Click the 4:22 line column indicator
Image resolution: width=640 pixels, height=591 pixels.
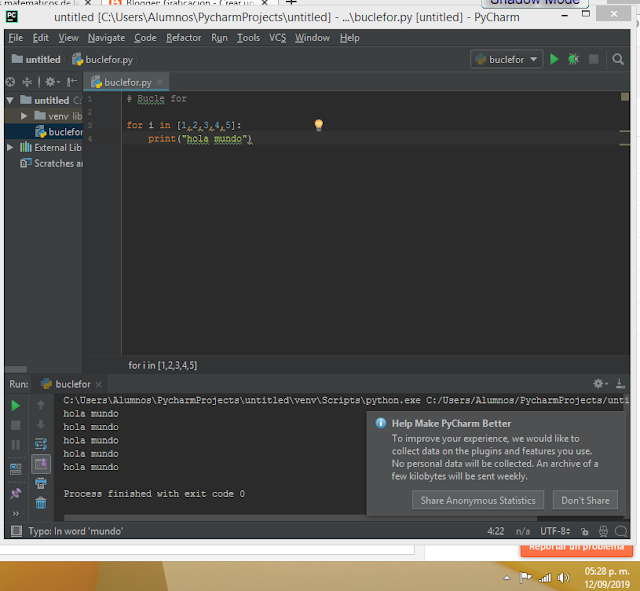(x=496, y=531)
